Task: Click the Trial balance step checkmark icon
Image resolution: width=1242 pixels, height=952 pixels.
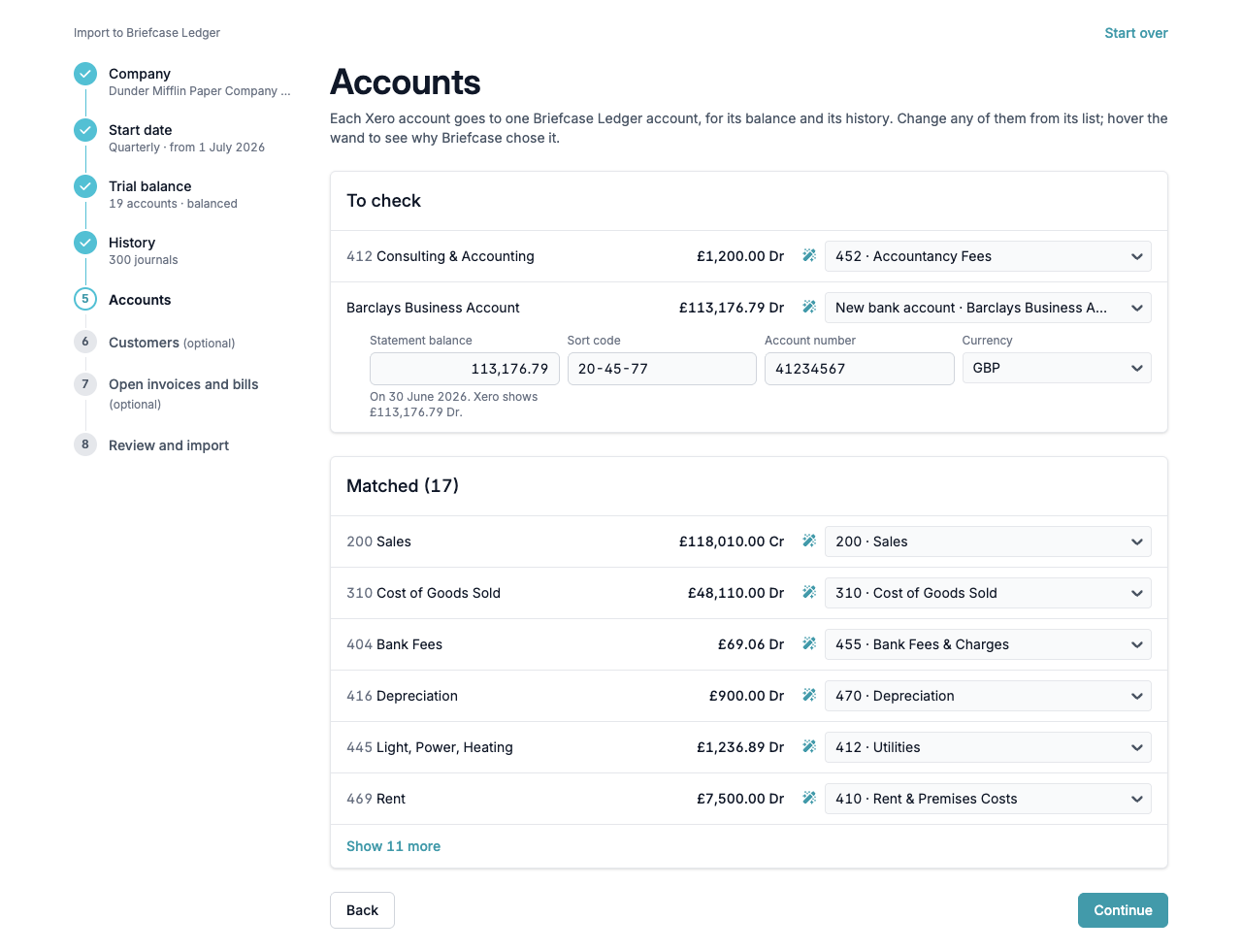Action: [85, 186]
